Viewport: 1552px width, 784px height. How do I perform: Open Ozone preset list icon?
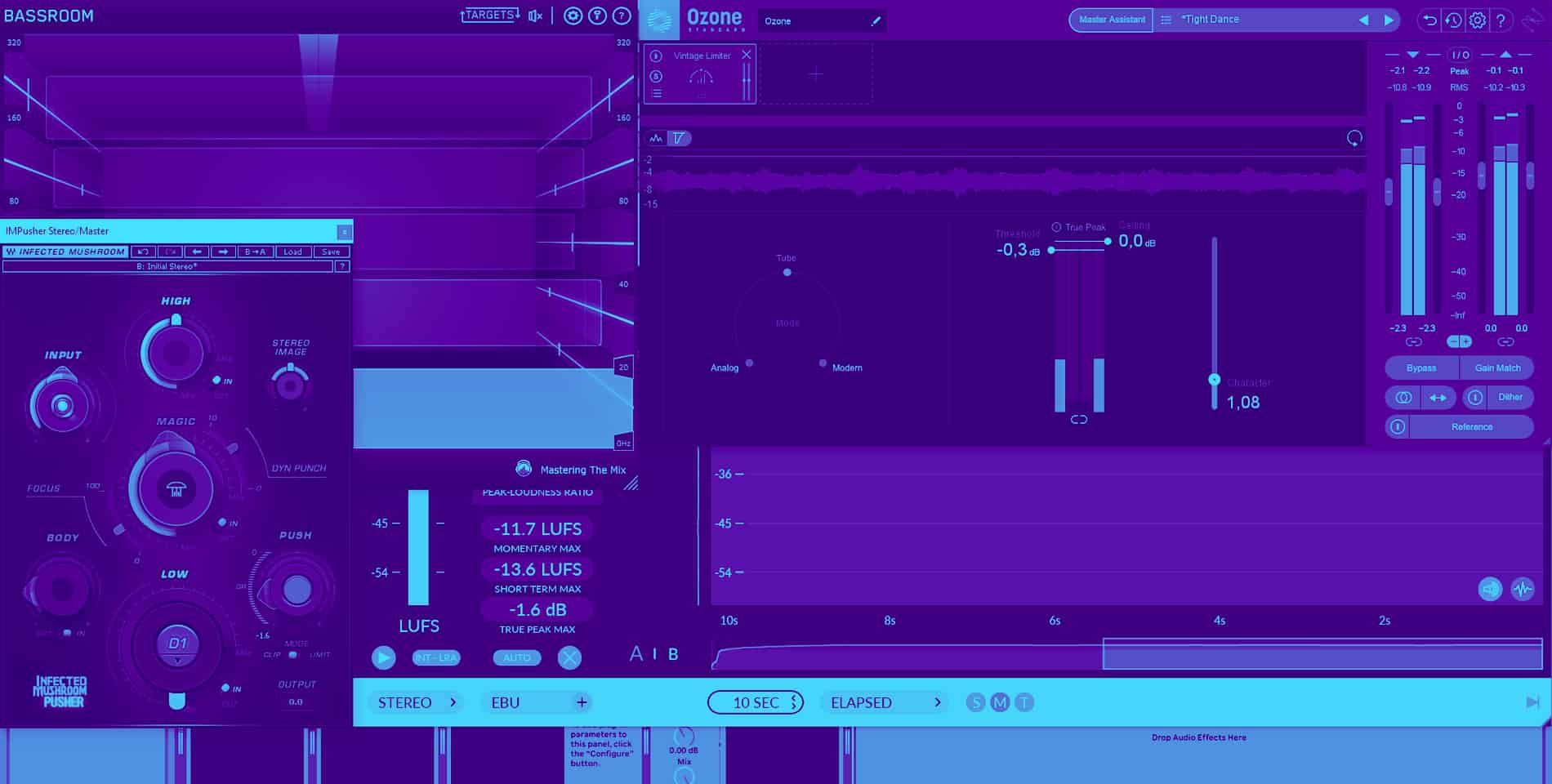[1166, 20]
